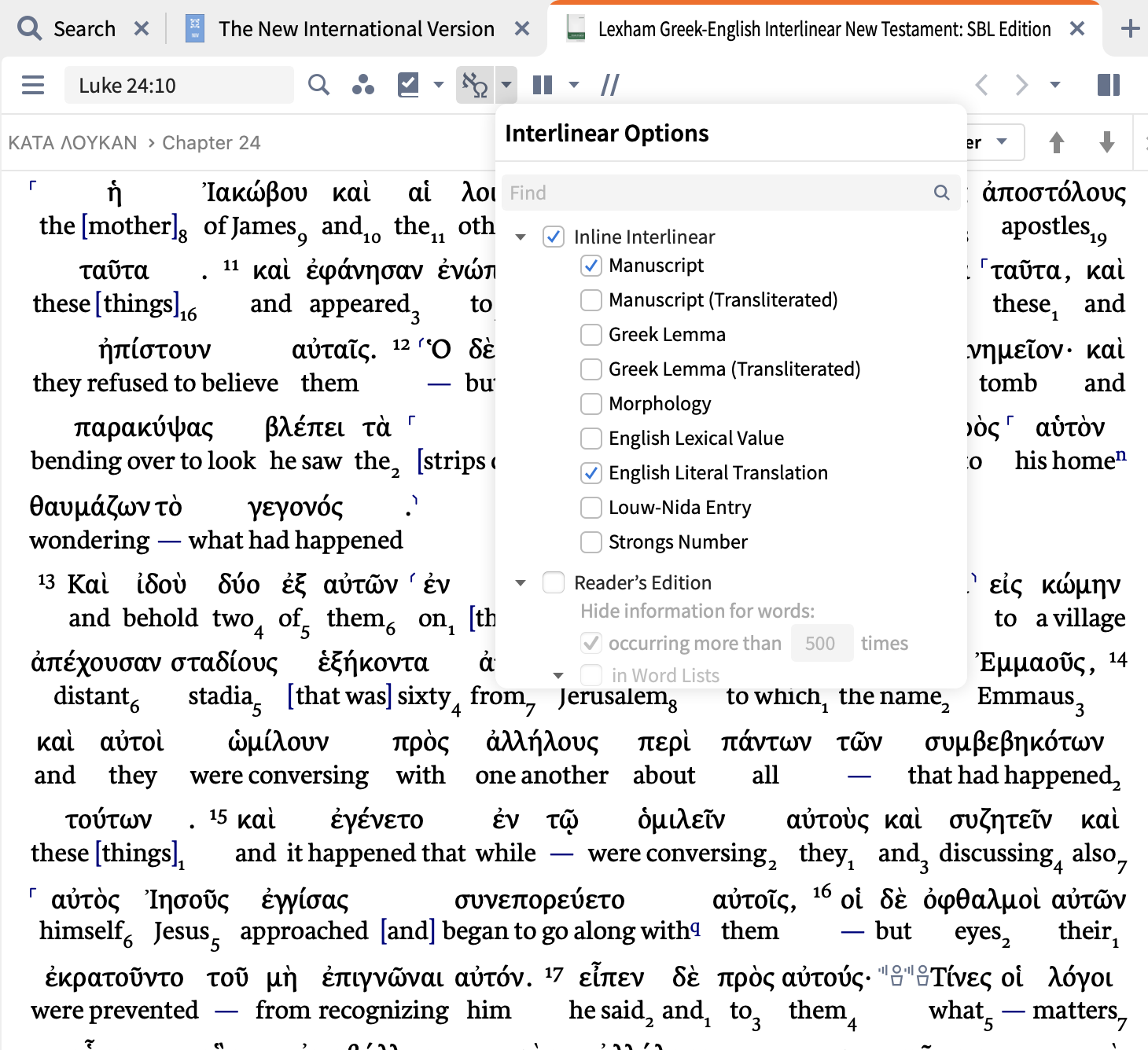Open the navigation history dropdown arrow
The width and height of the screenshot is (1148, 1050).
(x=1055, y=85)
